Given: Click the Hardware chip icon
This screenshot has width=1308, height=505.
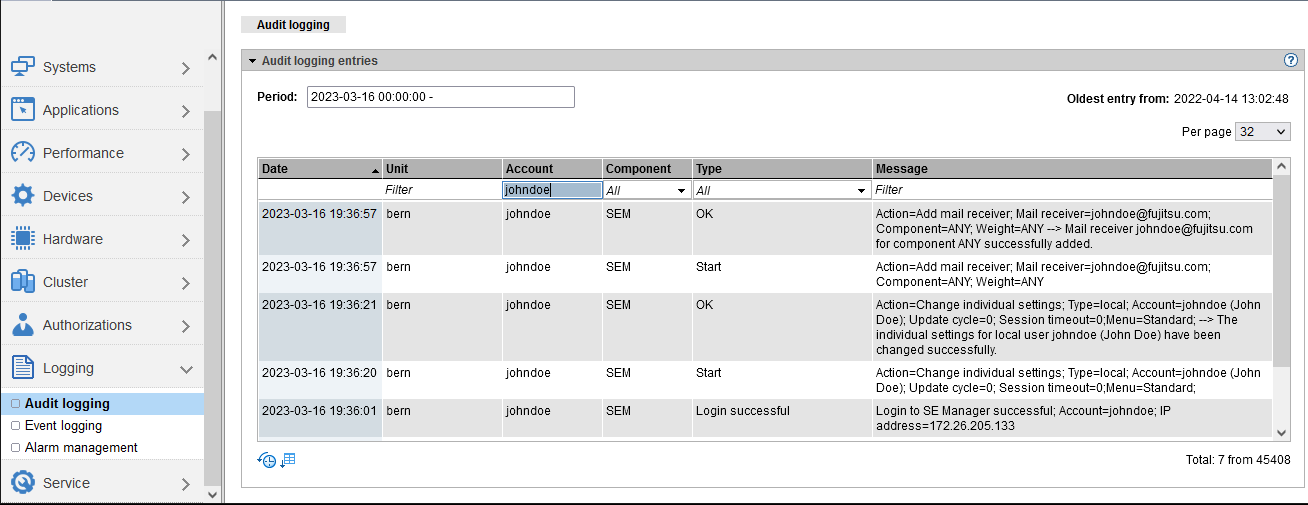Looking at the screenshot, I should click(23, 239).
